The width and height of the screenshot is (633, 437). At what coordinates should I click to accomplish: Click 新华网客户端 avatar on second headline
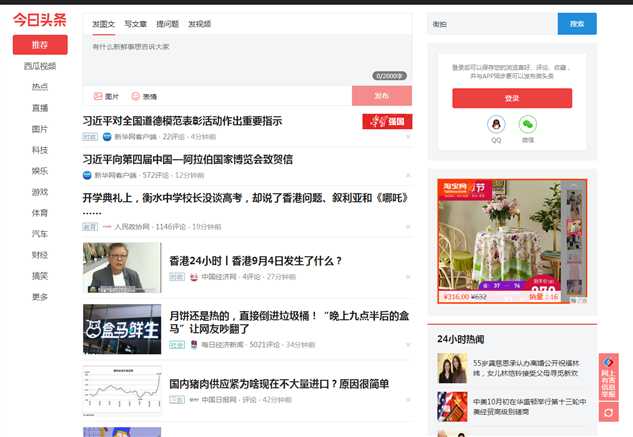pos(87,175)
